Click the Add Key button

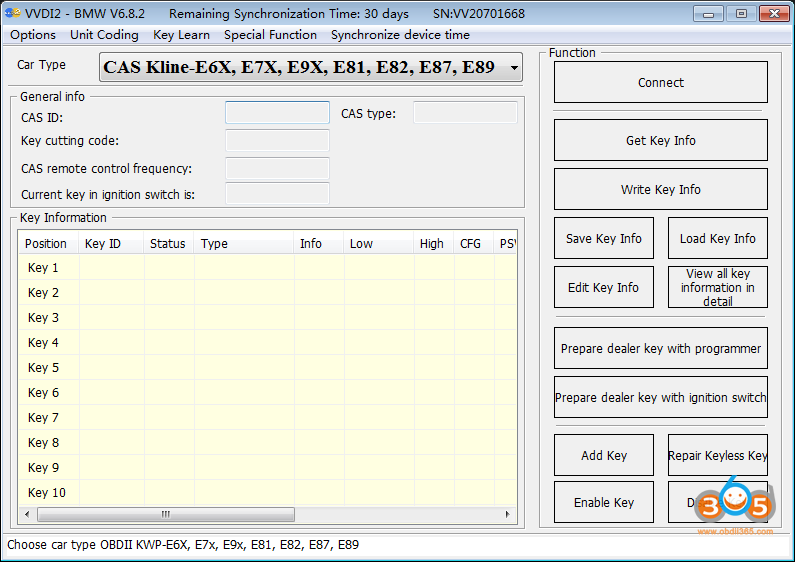(x=604, y=456)
